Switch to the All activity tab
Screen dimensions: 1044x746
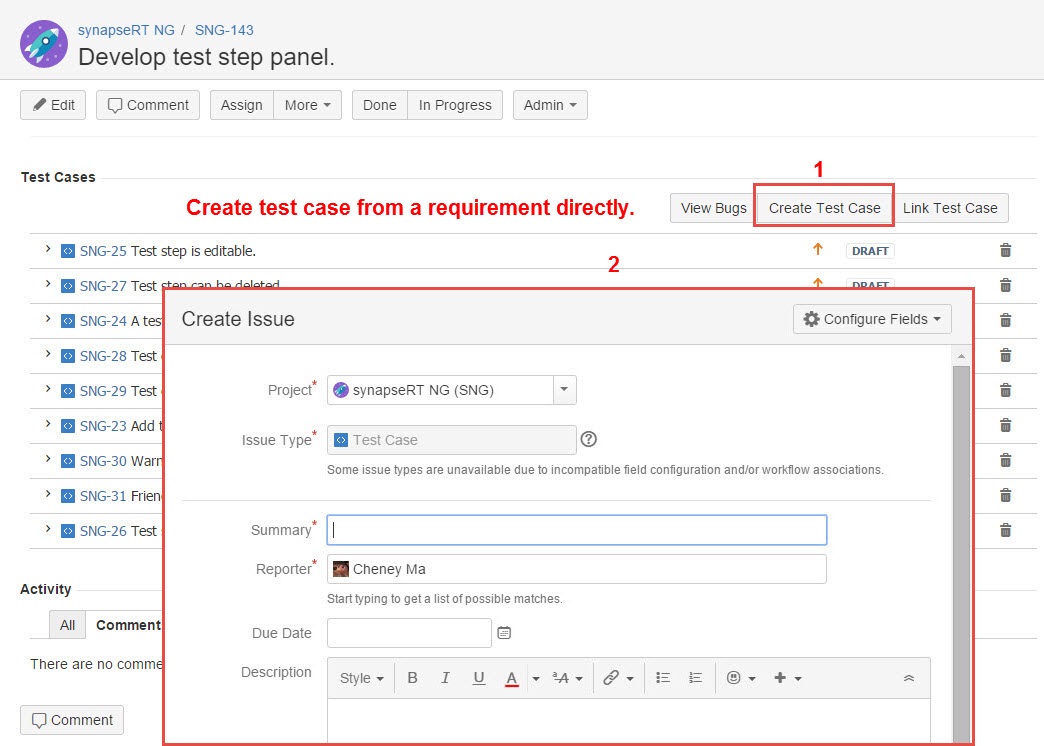tap(67, 625)
